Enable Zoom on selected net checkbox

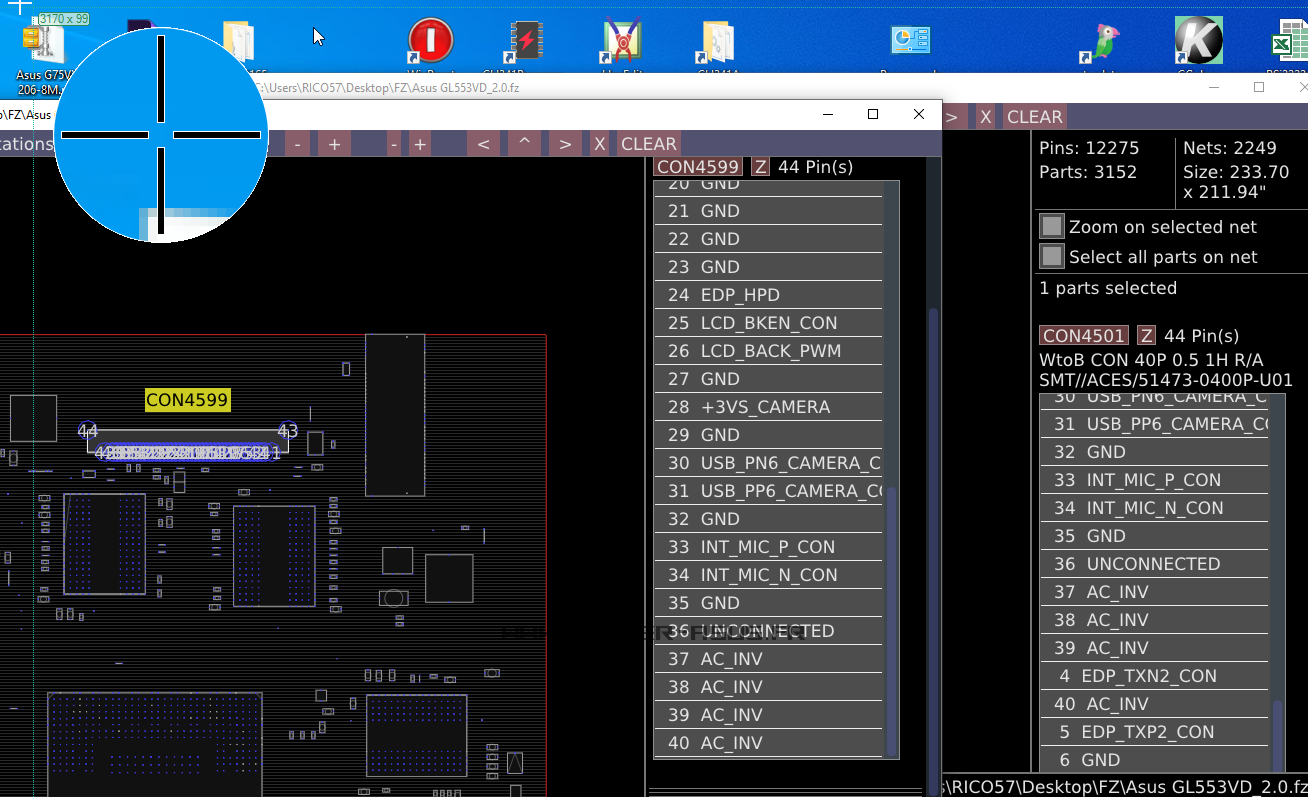[1051, 227]
